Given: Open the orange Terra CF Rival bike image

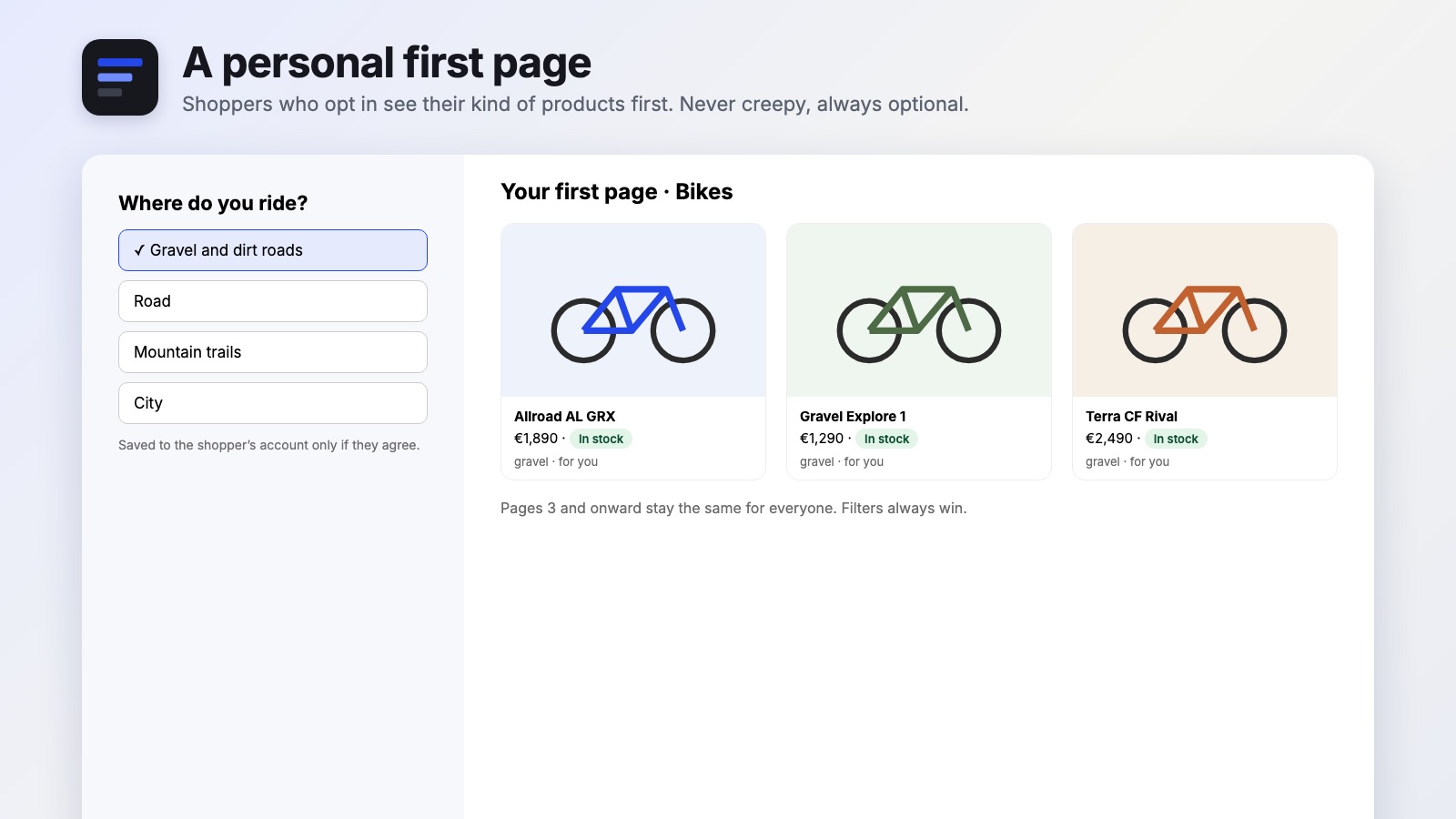Looking at the screenshot, I should click(x=1205, y=310).
